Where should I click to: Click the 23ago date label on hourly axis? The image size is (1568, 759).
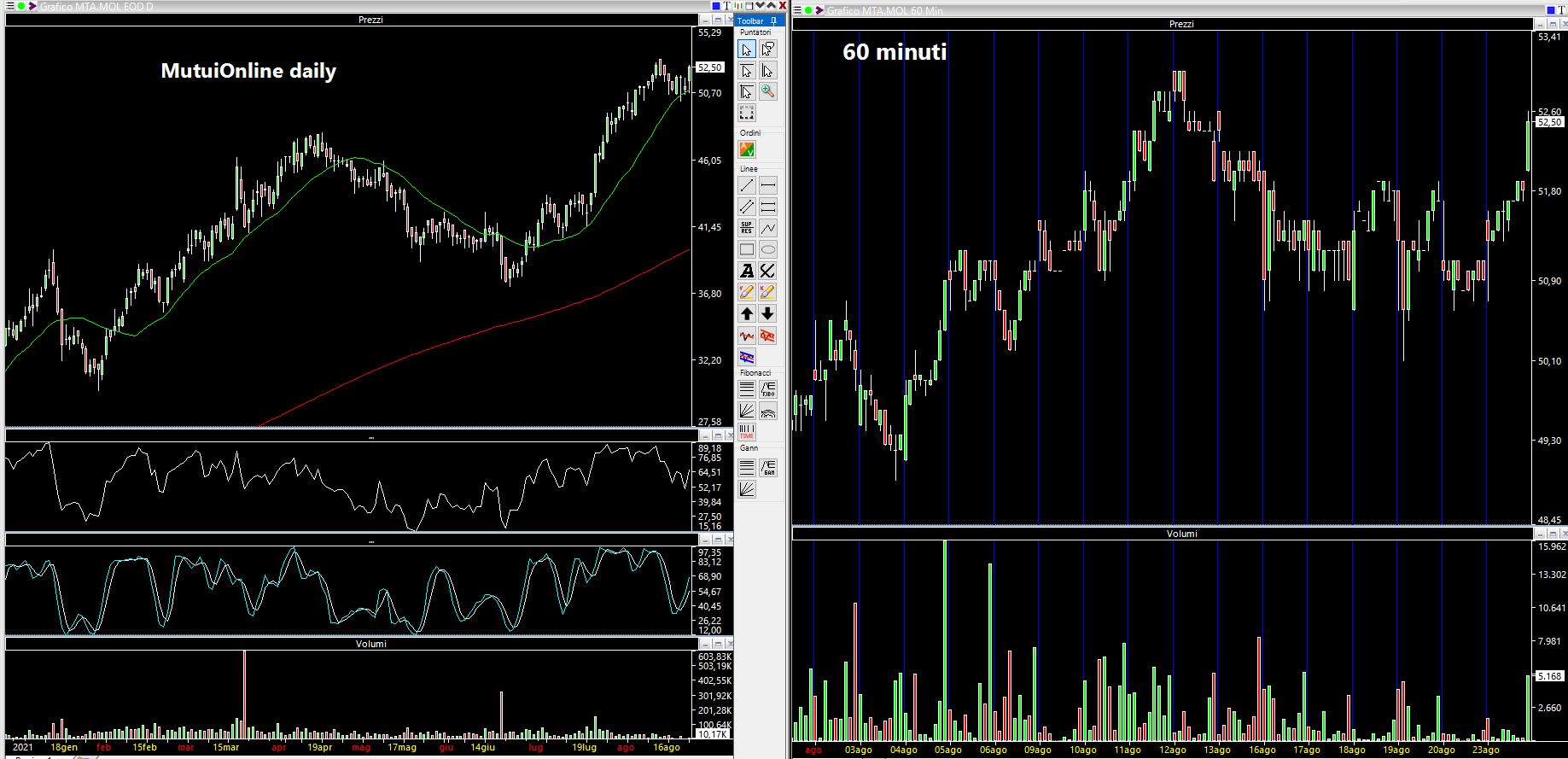[x=1485, y=750]
